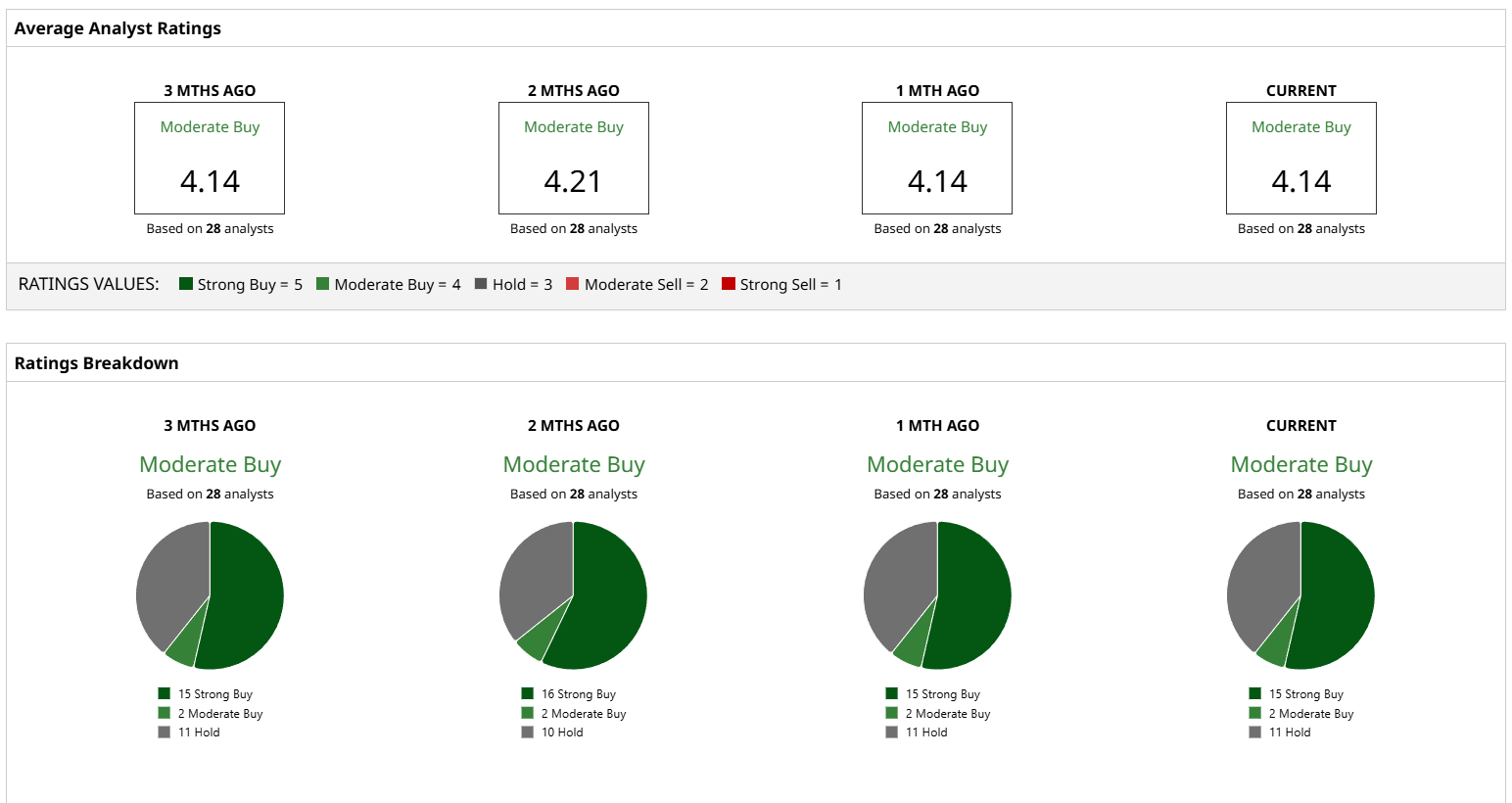The image size is (1512, 803).
Task: Click the 2 MTHS AGO label in Ratings Breakdown
Action: click(574, 425)
